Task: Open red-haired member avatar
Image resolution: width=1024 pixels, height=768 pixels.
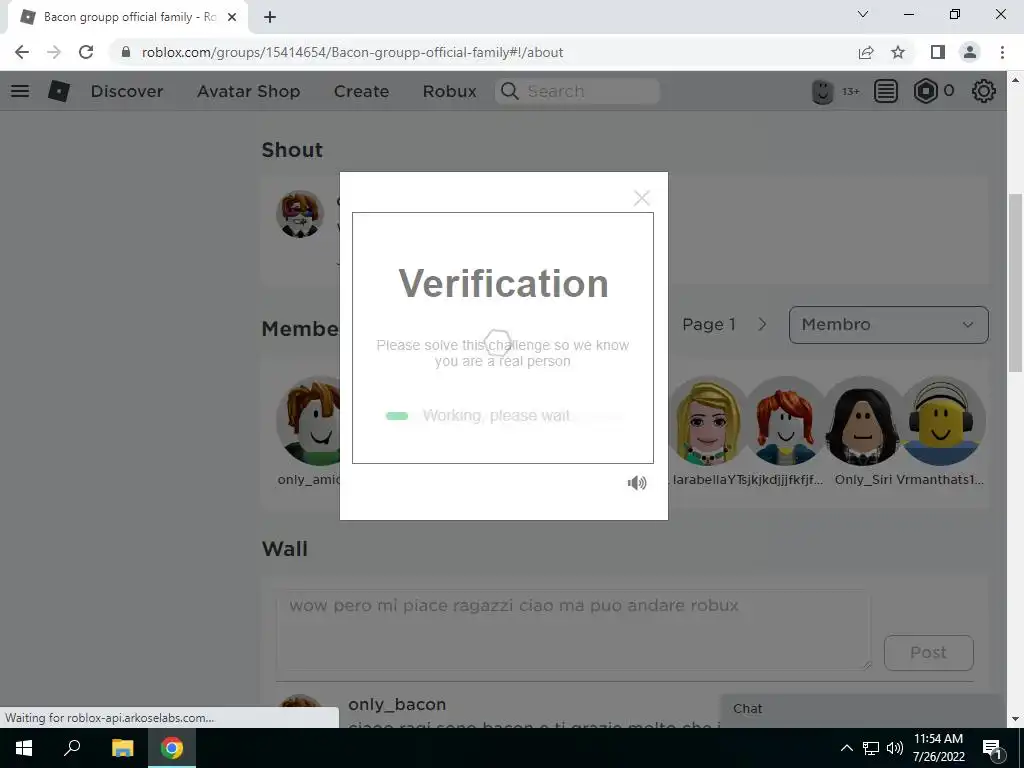Action: (x=785, y=421)
